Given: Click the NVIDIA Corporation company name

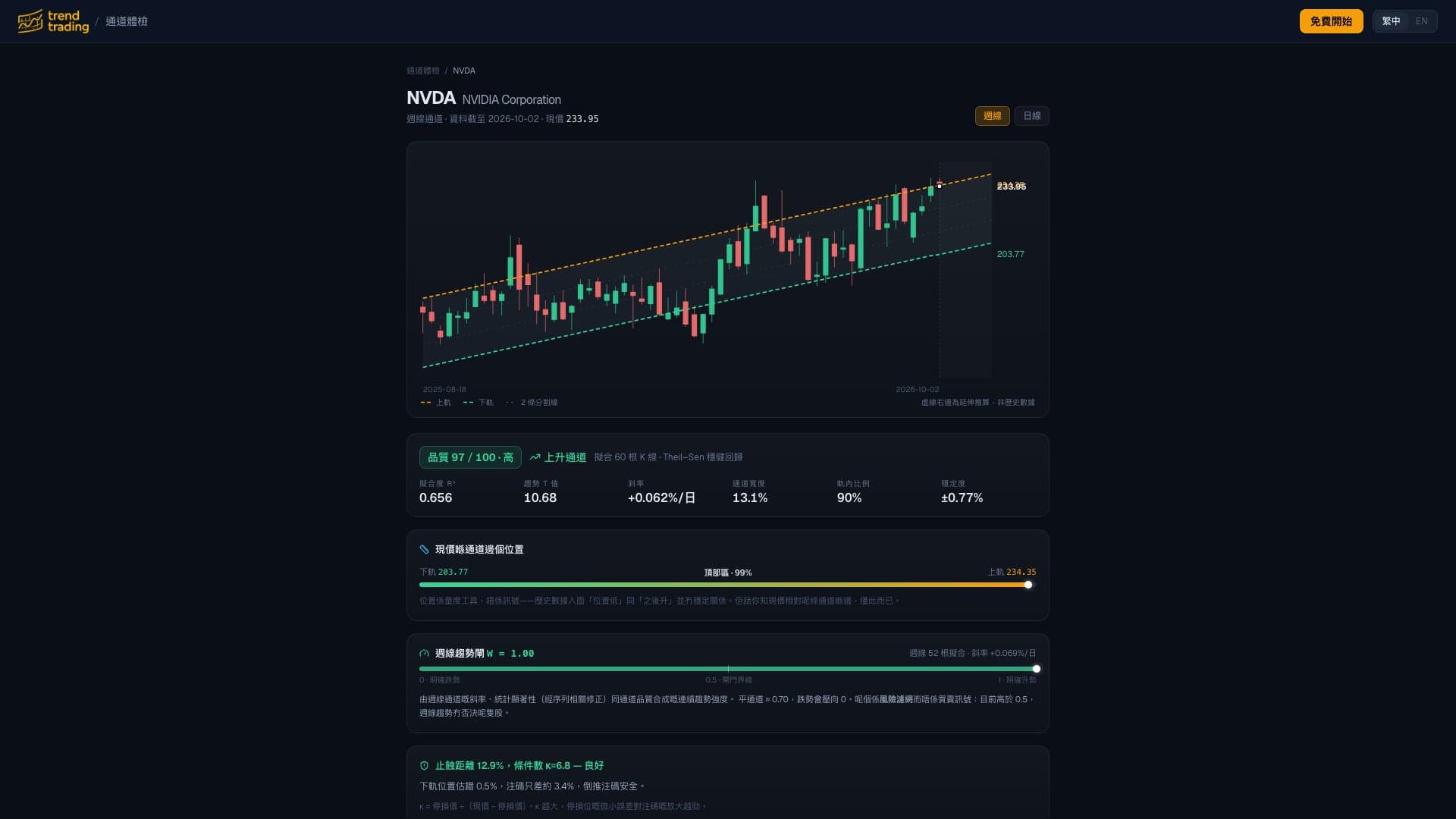Looking at the screenshot, I should [512, 100].
